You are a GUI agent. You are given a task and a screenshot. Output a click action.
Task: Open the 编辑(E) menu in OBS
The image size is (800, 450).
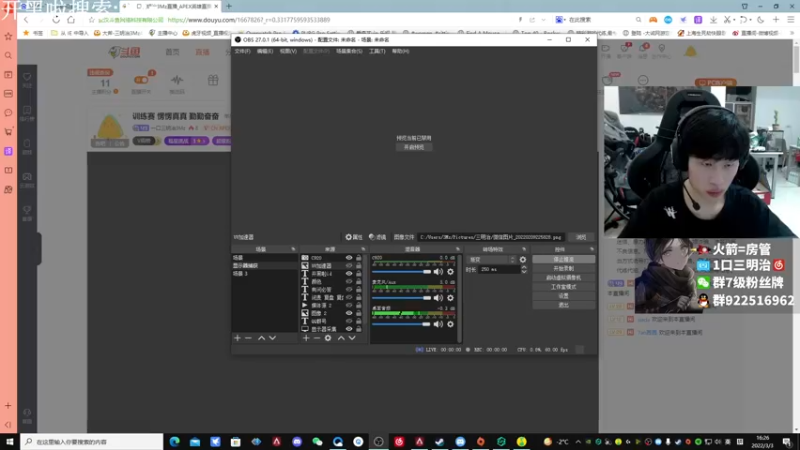click(x=265, y=51)
